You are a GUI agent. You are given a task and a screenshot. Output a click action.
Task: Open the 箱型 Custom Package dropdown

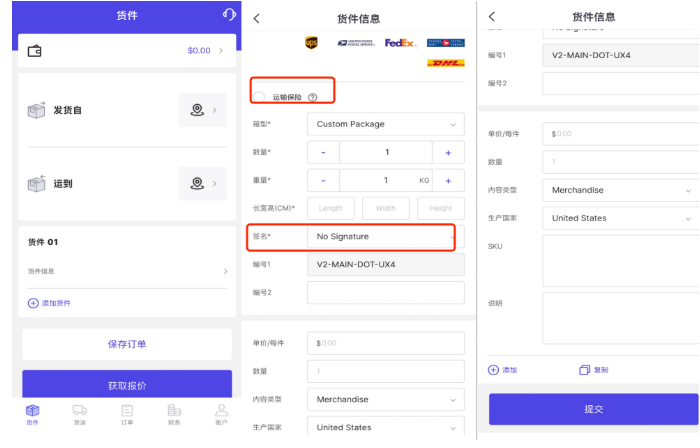point(386,124)
